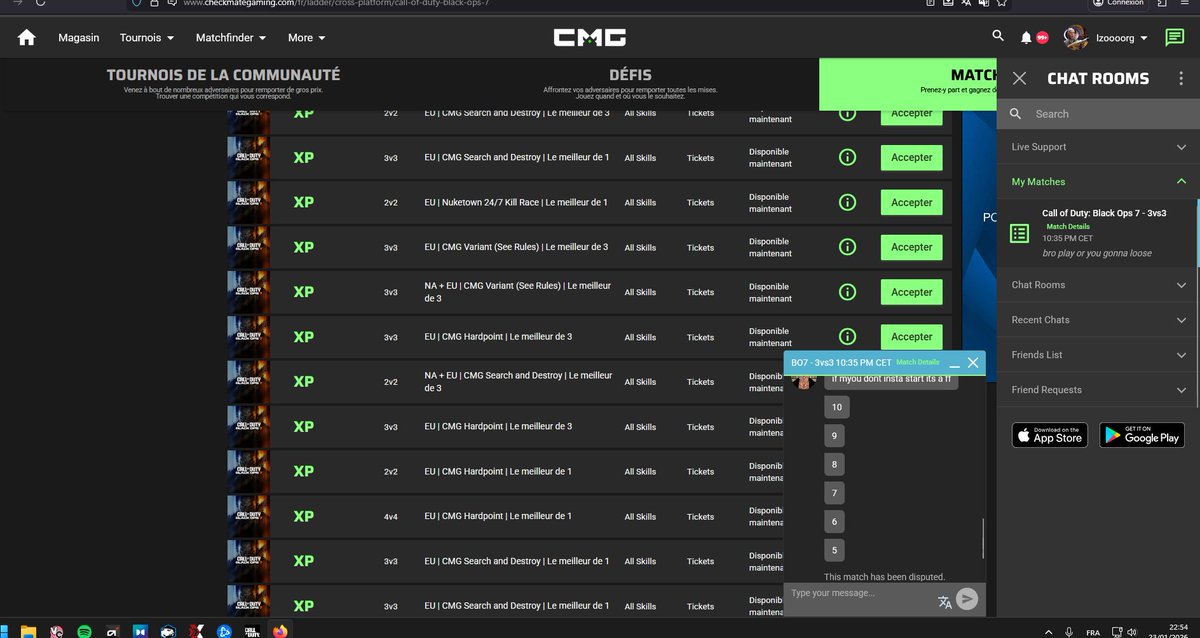Click Firefox icon in taskbar

point(279,632)
